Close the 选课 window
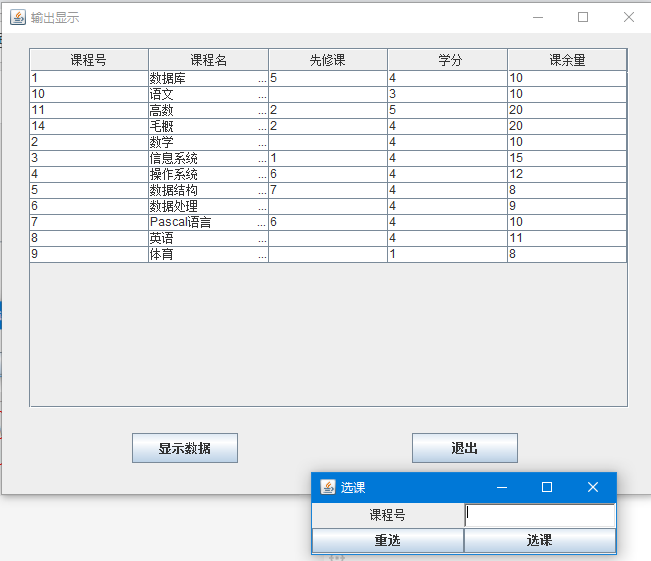Image resolution: width=651 pixels, height=561 pixels. coord(592,487)
